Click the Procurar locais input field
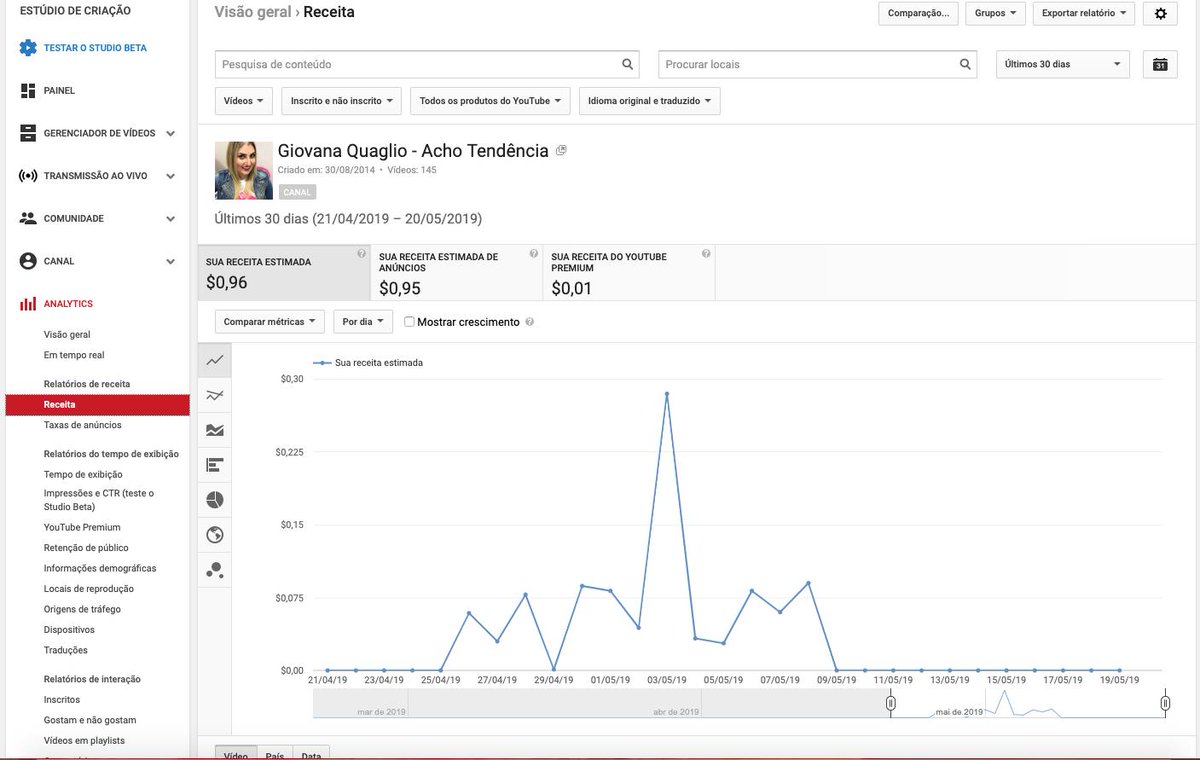Viewport: 1200px width, 760px height. (817, 64)
